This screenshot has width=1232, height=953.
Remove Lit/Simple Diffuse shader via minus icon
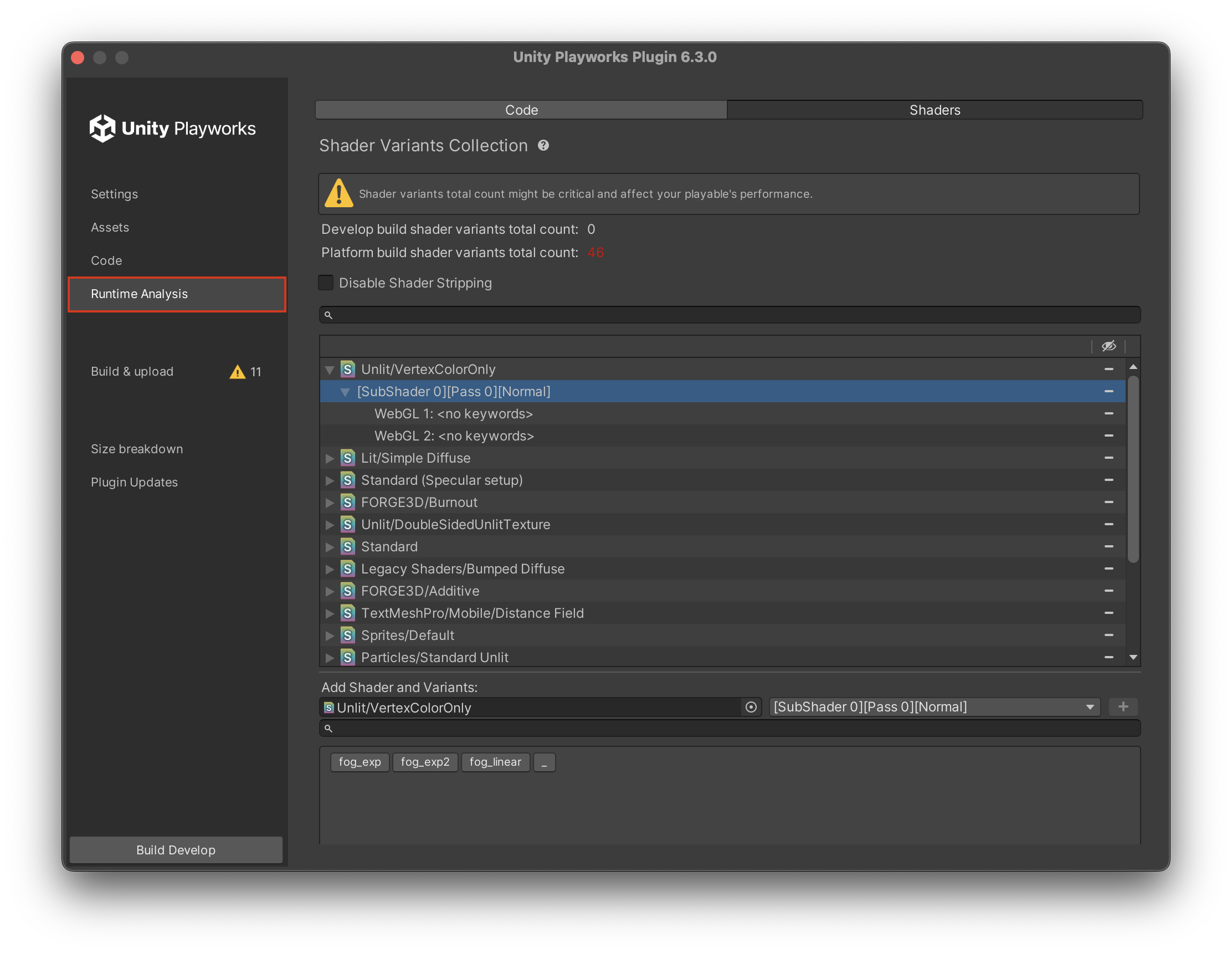pyautogui.click(x=1108, y=458)
